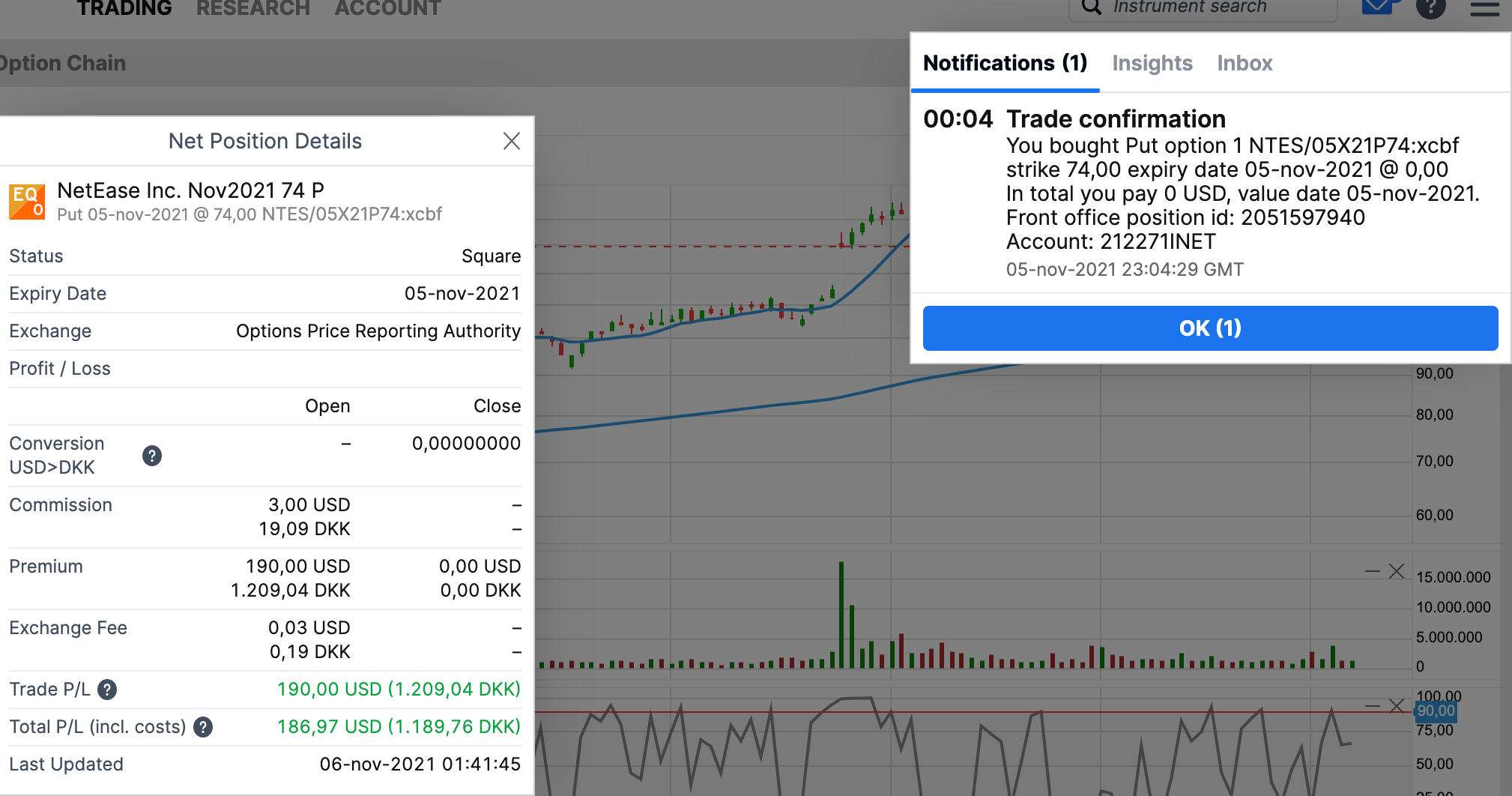This screenshot has height=796, width=1512.
Task: Close the Net Position Details panel
Action: point(512,141)
